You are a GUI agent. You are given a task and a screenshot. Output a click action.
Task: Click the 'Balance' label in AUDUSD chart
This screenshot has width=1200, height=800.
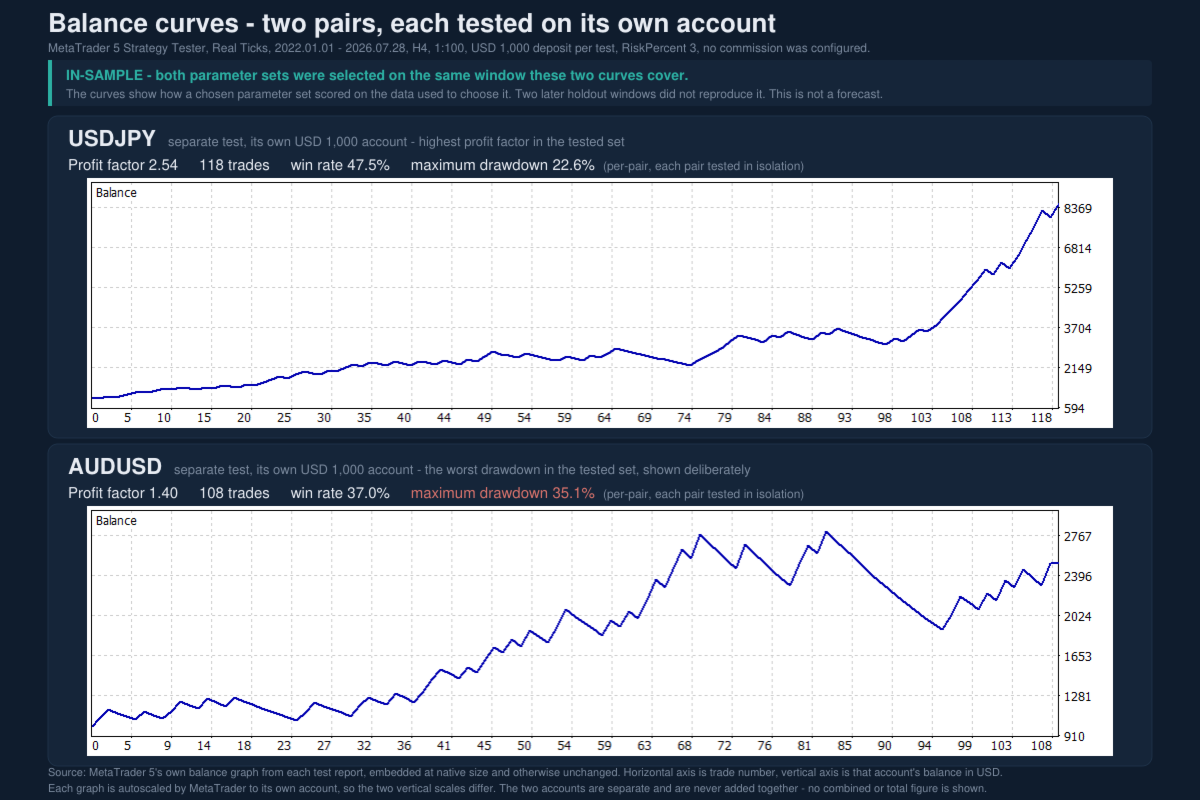coord(116,520)
